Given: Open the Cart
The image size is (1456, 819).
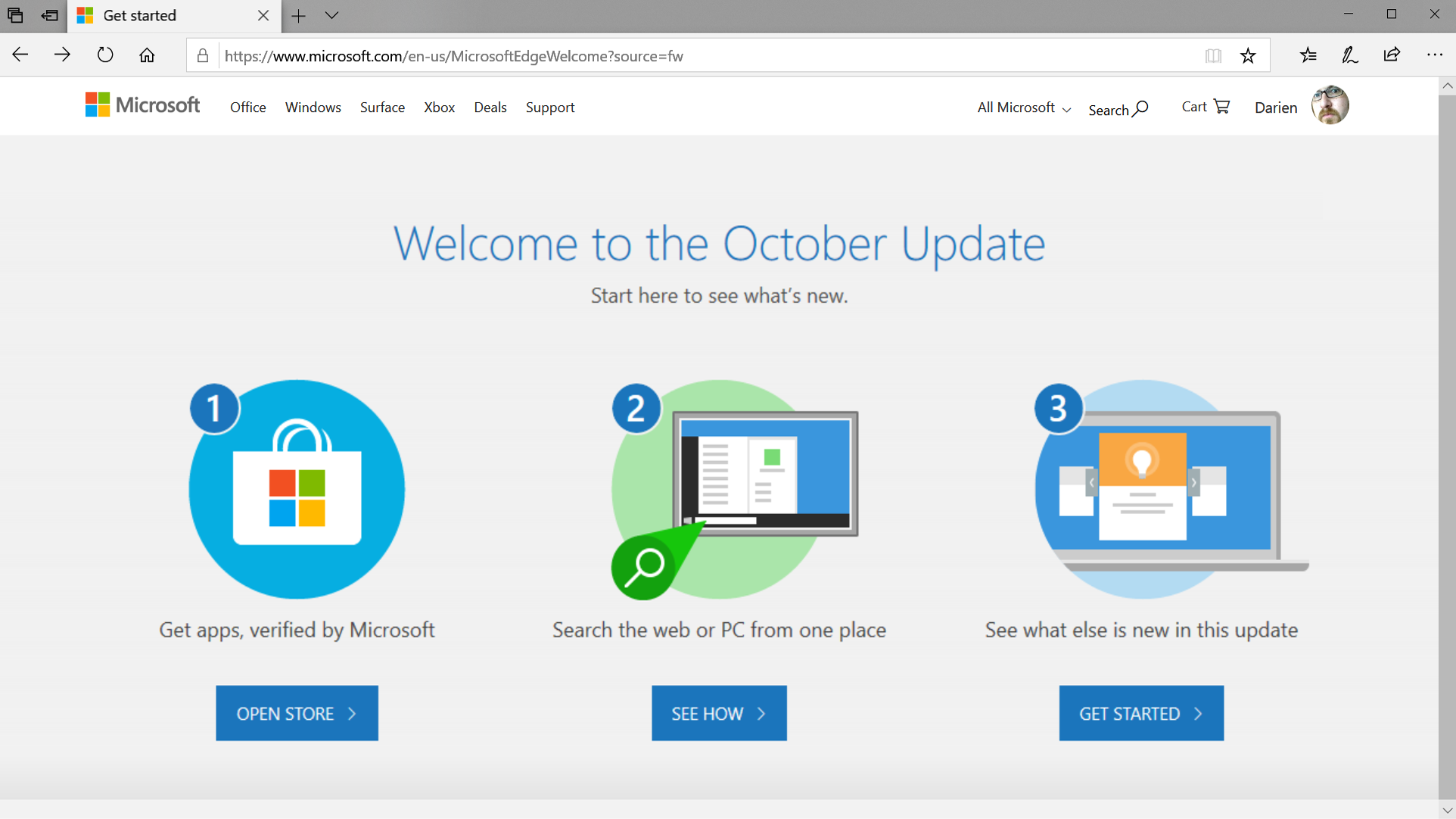Looking at the screenshot, I should (1206, 107).
